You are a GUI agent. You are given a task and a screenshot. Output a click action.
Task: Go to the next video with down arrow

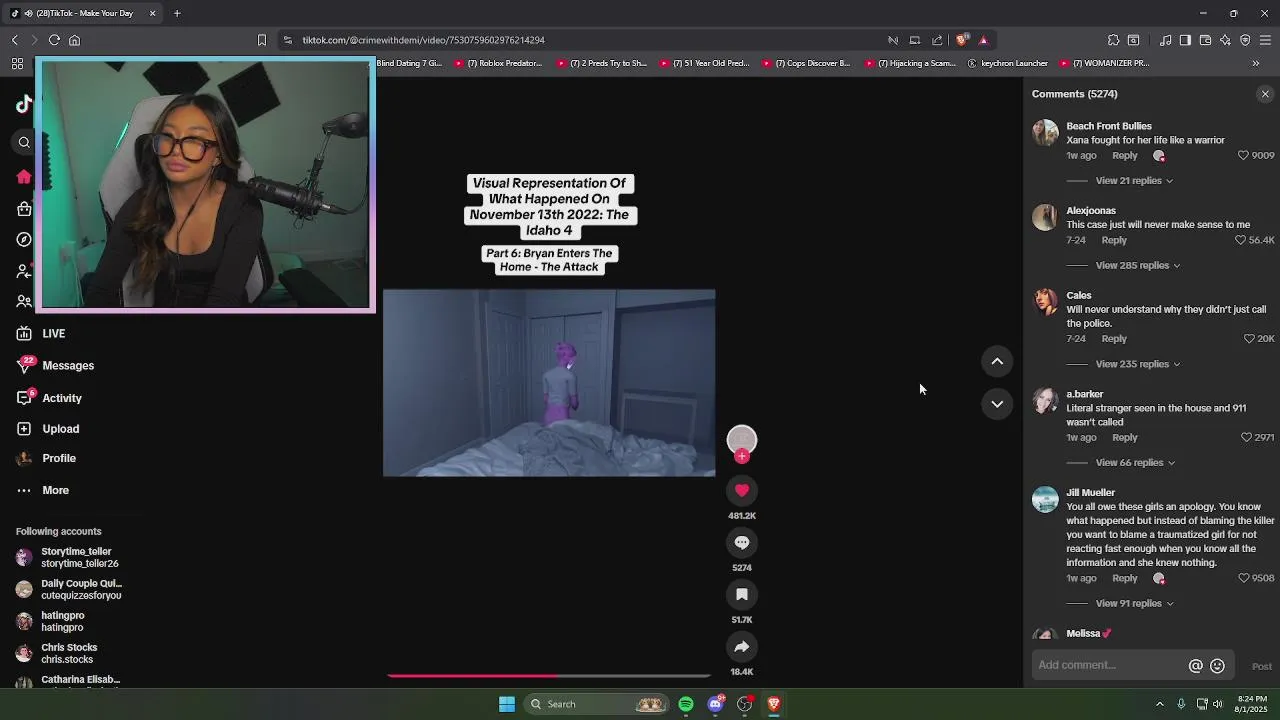(x=997, y=404)
